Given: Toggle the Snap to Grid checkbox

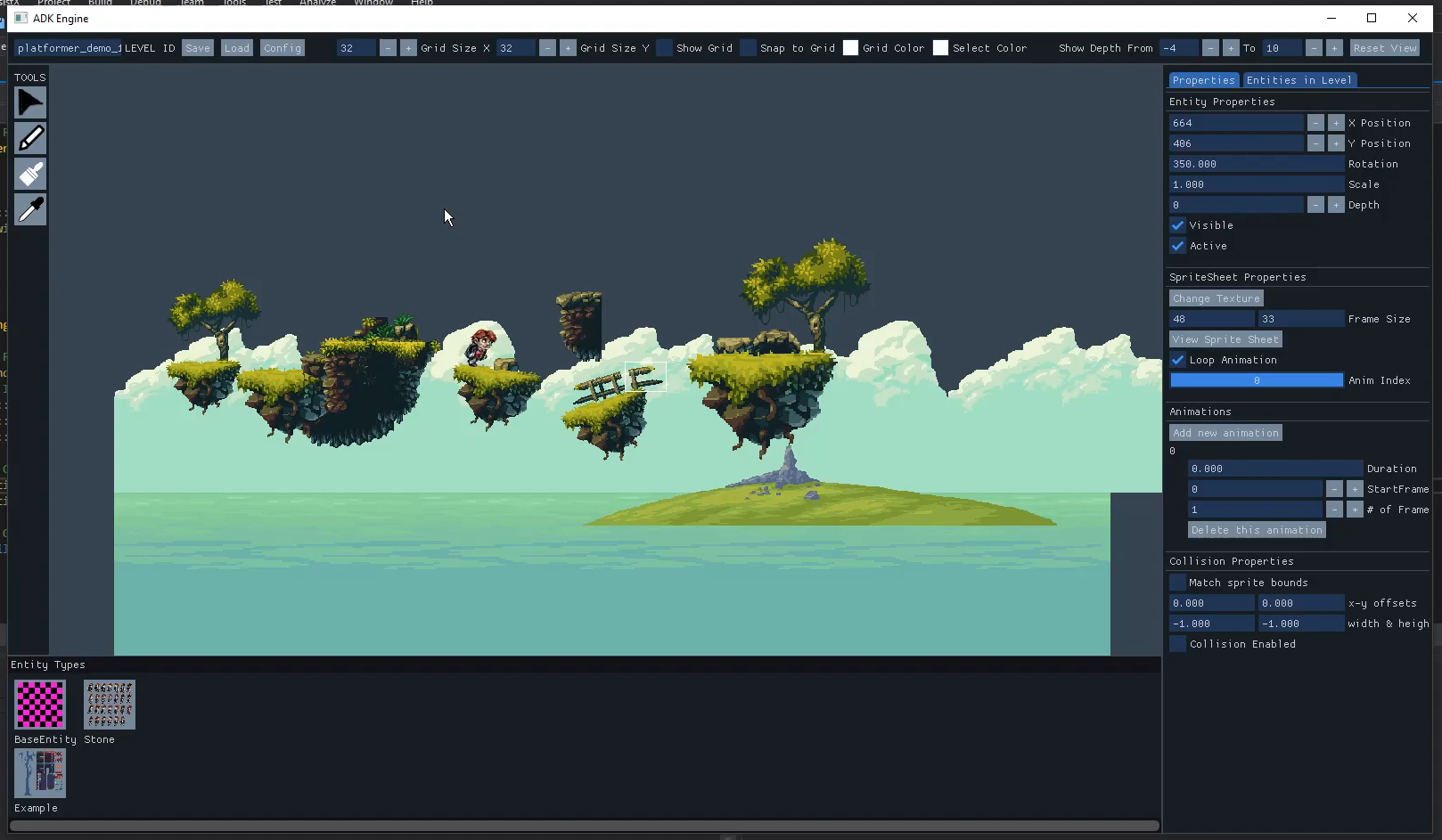Looking at the screenshot, I should (x=748, y=48).
